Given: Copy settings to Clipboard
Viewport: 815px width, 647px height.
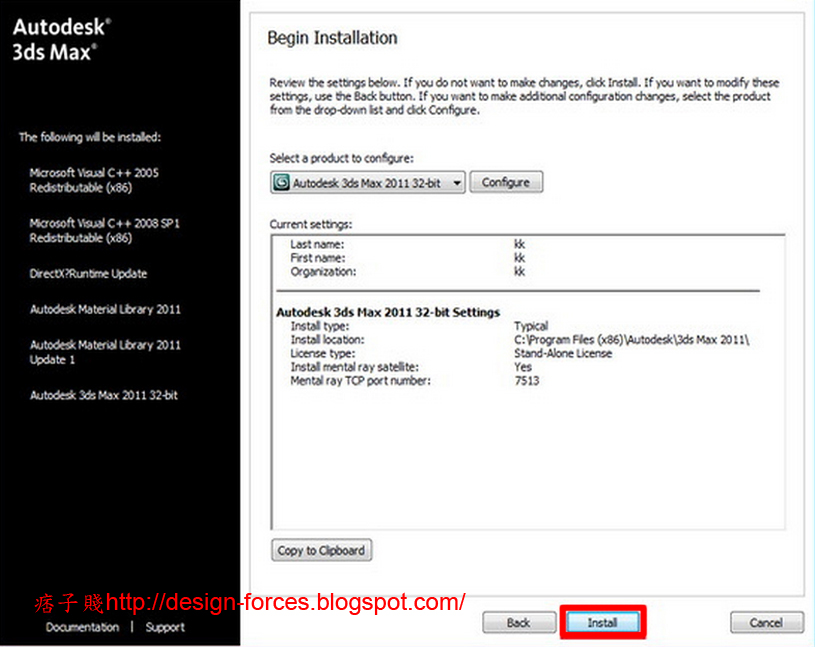Looking at the screenshot, I should 321,550.
